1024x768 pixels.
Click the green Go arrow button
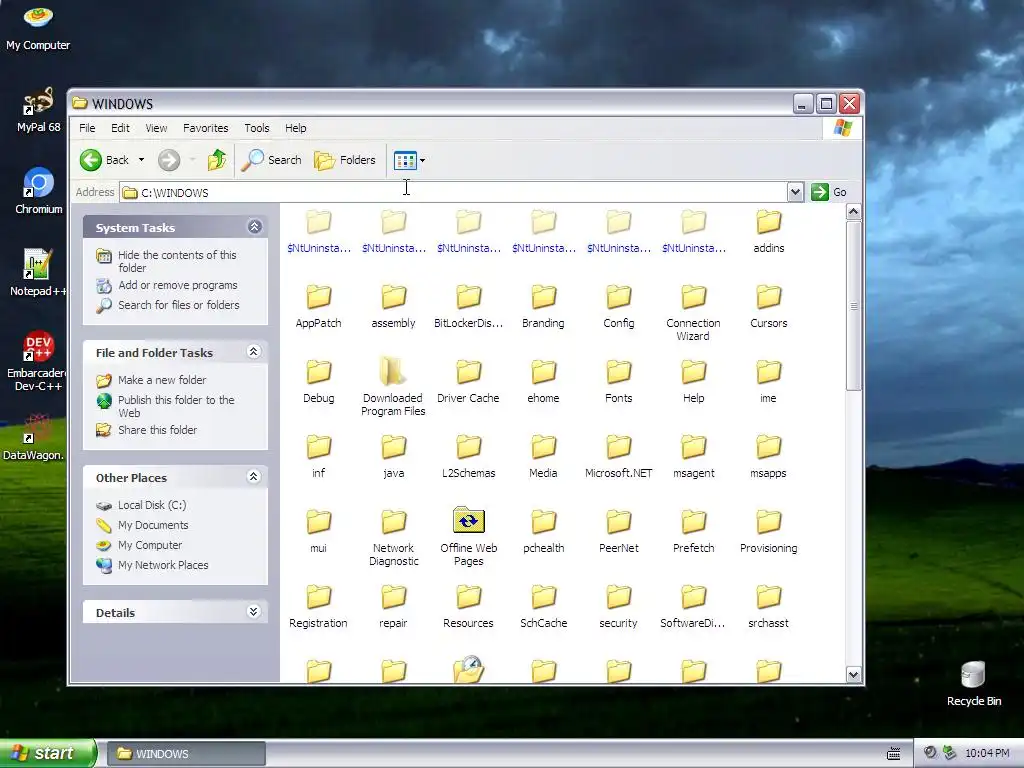820,192
